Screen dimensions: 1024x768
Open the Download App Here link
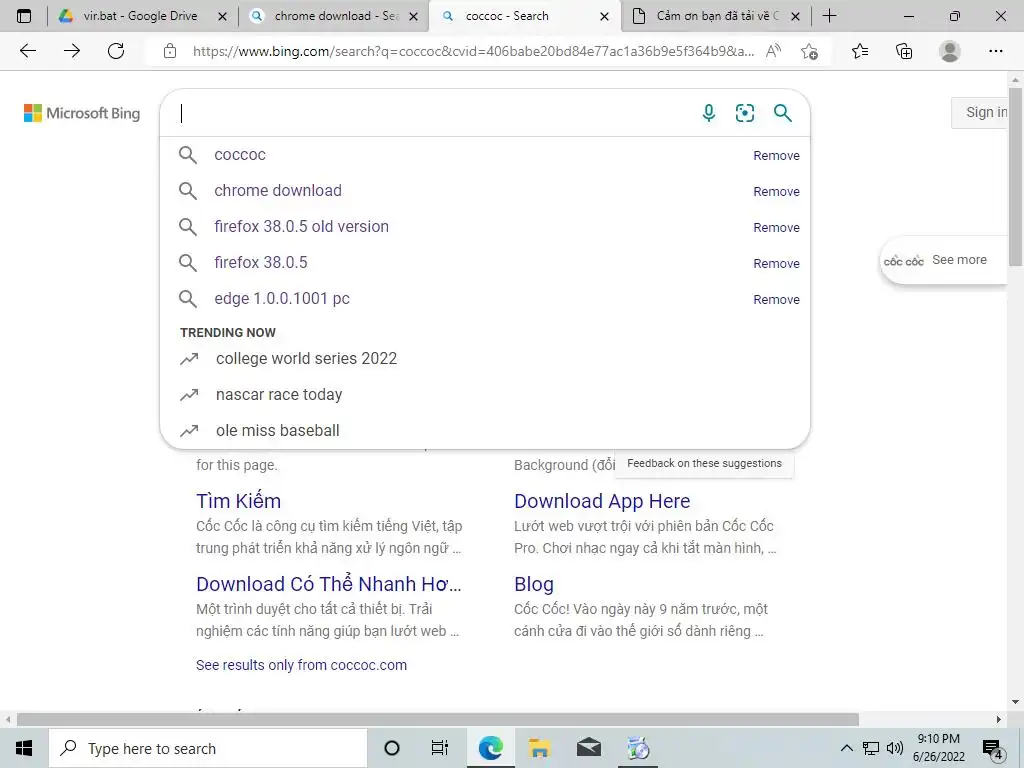(x=601, y=501)
